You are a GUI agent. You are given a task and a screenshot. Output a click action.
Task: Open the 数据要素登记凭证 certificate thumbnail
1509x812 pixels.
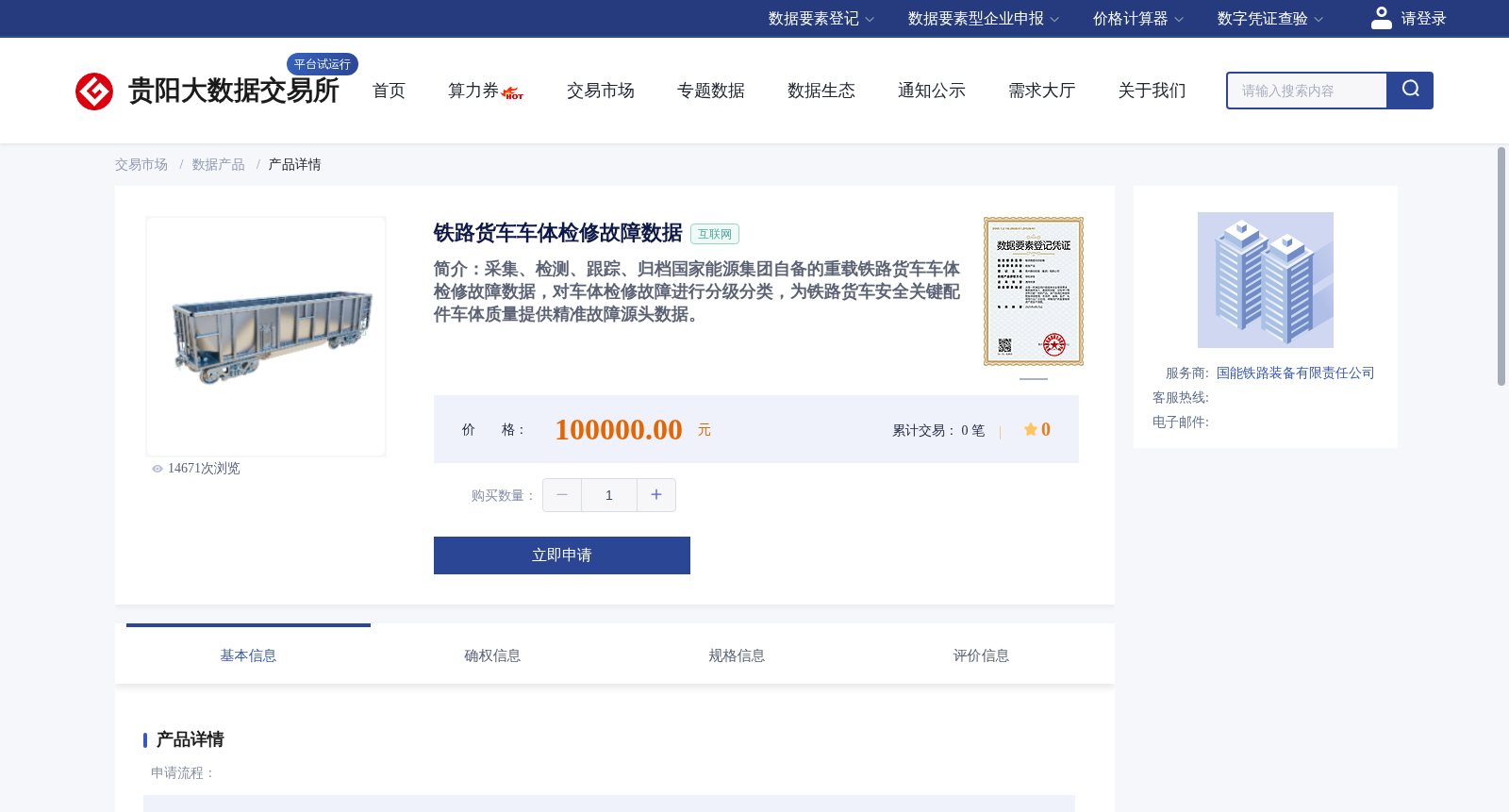click(x=1034, y=291)
